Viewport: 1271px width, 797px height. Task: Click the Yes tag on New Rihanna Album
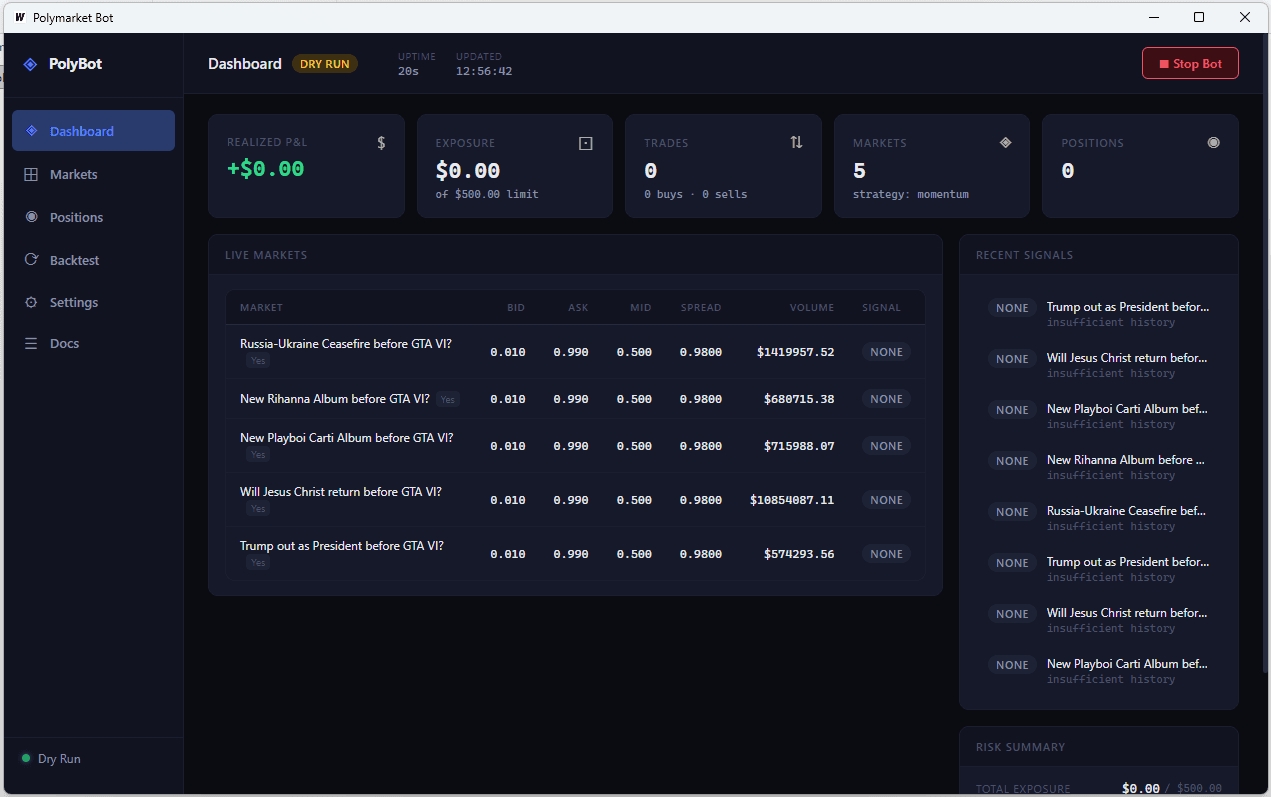pyautogui.click(x=447, y=400)
